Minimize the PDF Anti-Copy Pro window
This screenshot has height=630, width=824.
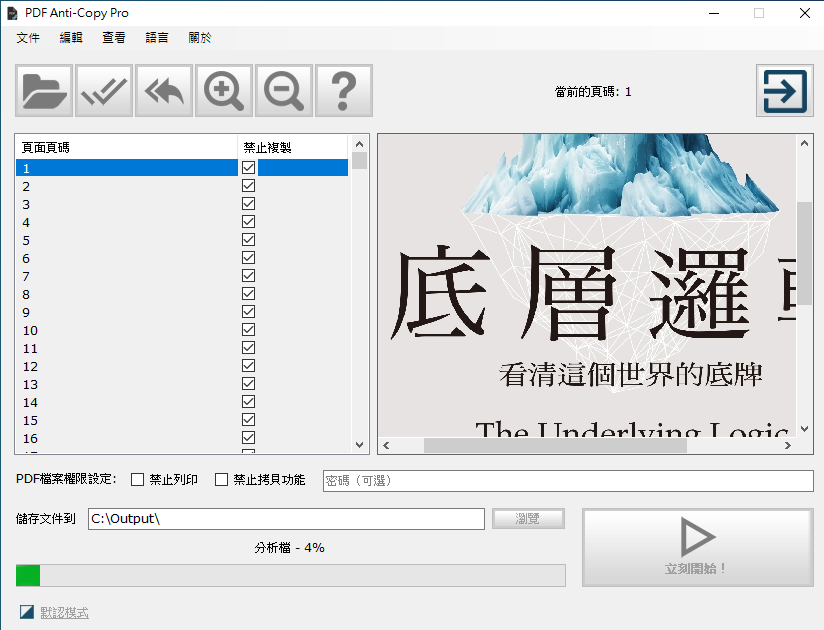[714, 13]
